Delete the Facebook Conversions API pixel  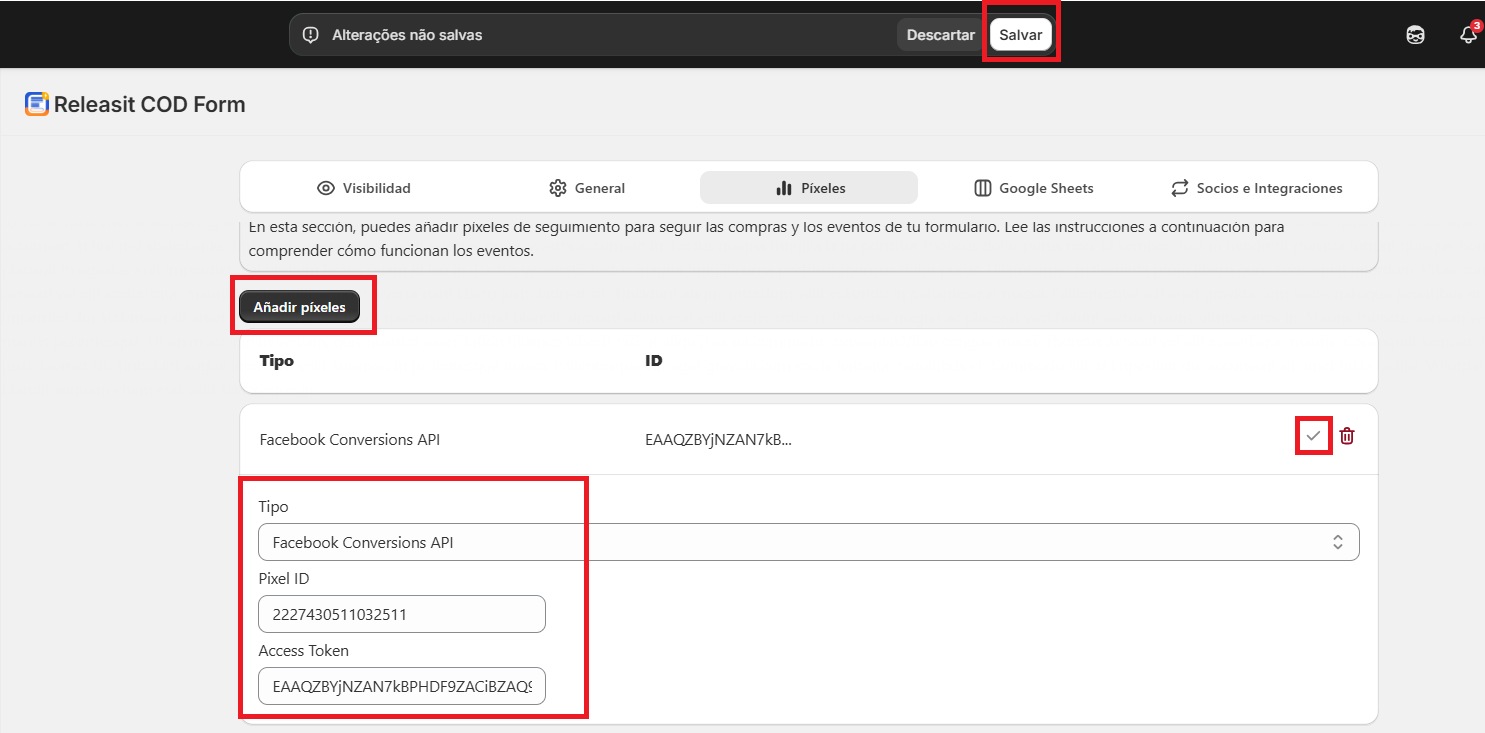[1347, 436]
